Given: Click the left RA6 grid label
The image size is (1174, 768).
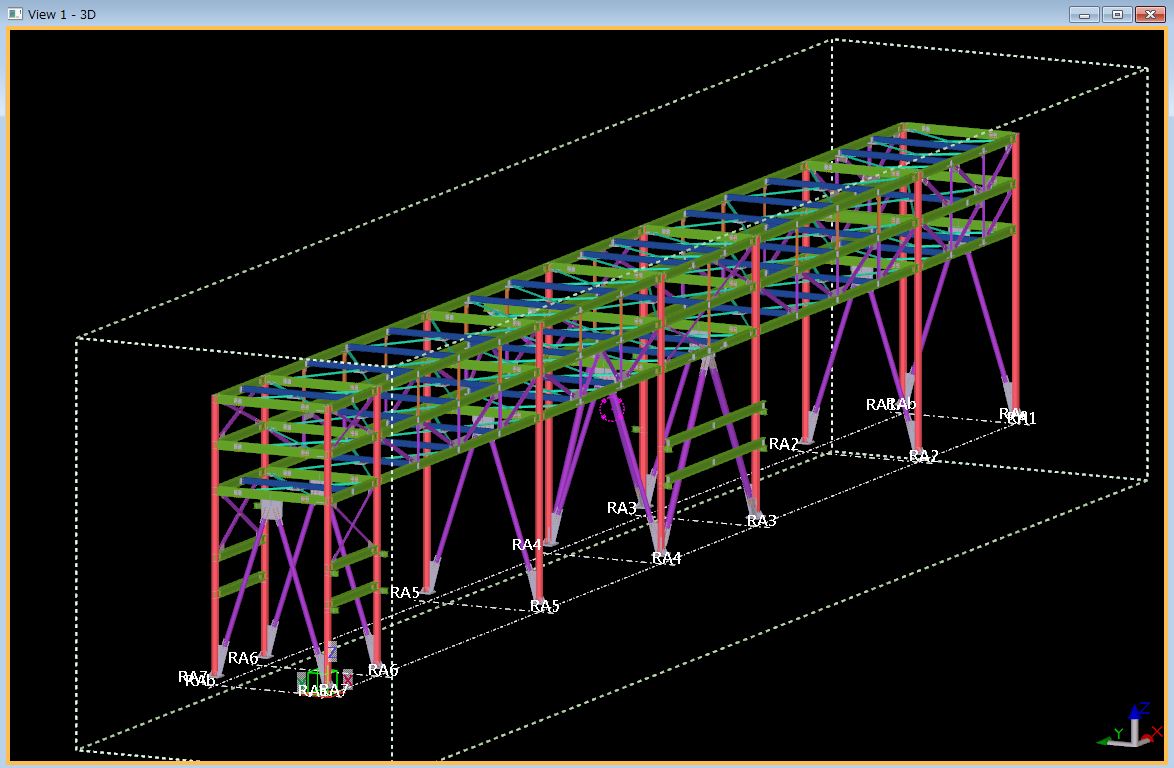Looking at the screenshot, I should click(x=243, y=658).
